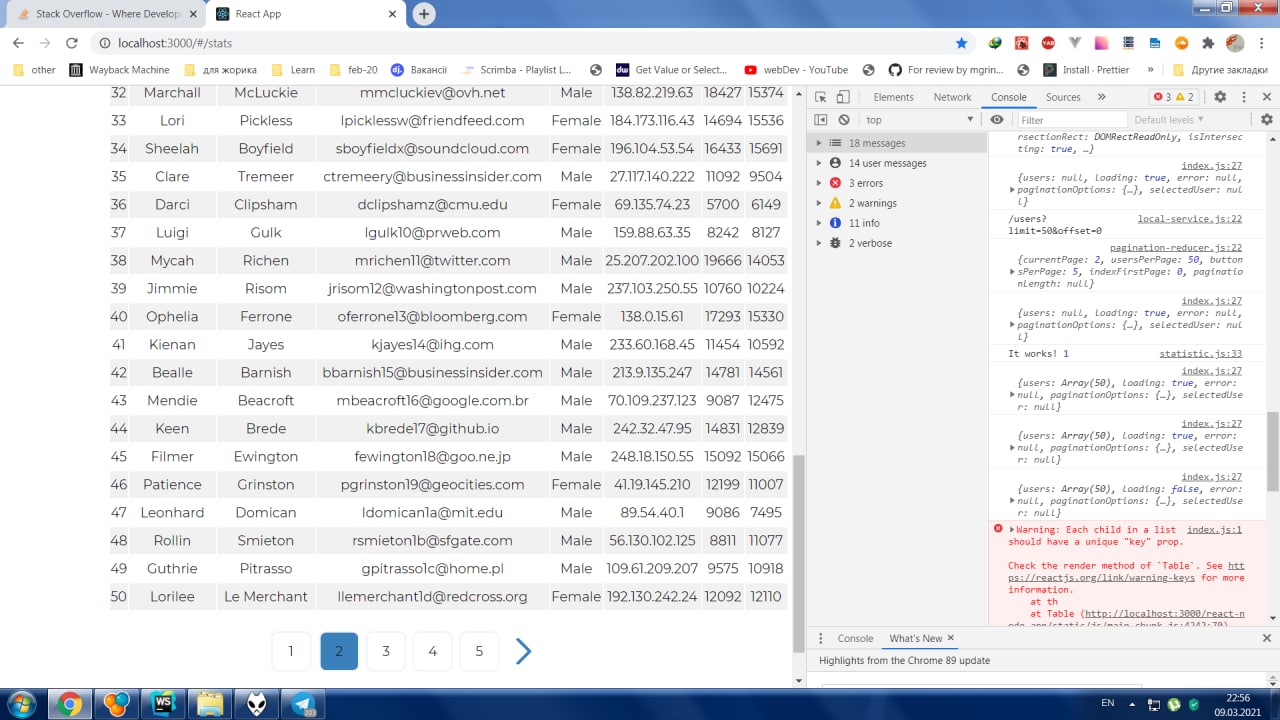The image size is (1280, 720).
Task: Open the top context dropdown
Action: 919,120
